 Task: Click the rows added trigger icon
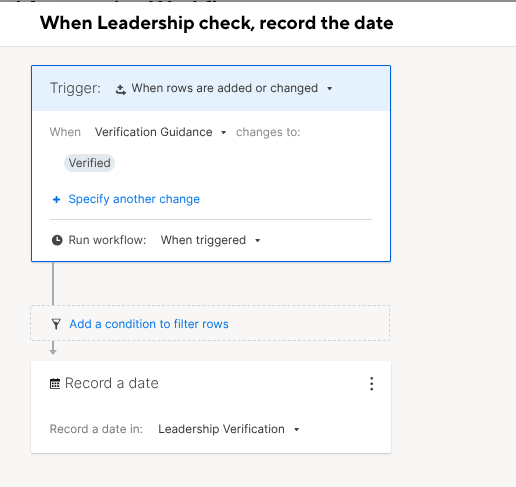[x=121, y=89]
